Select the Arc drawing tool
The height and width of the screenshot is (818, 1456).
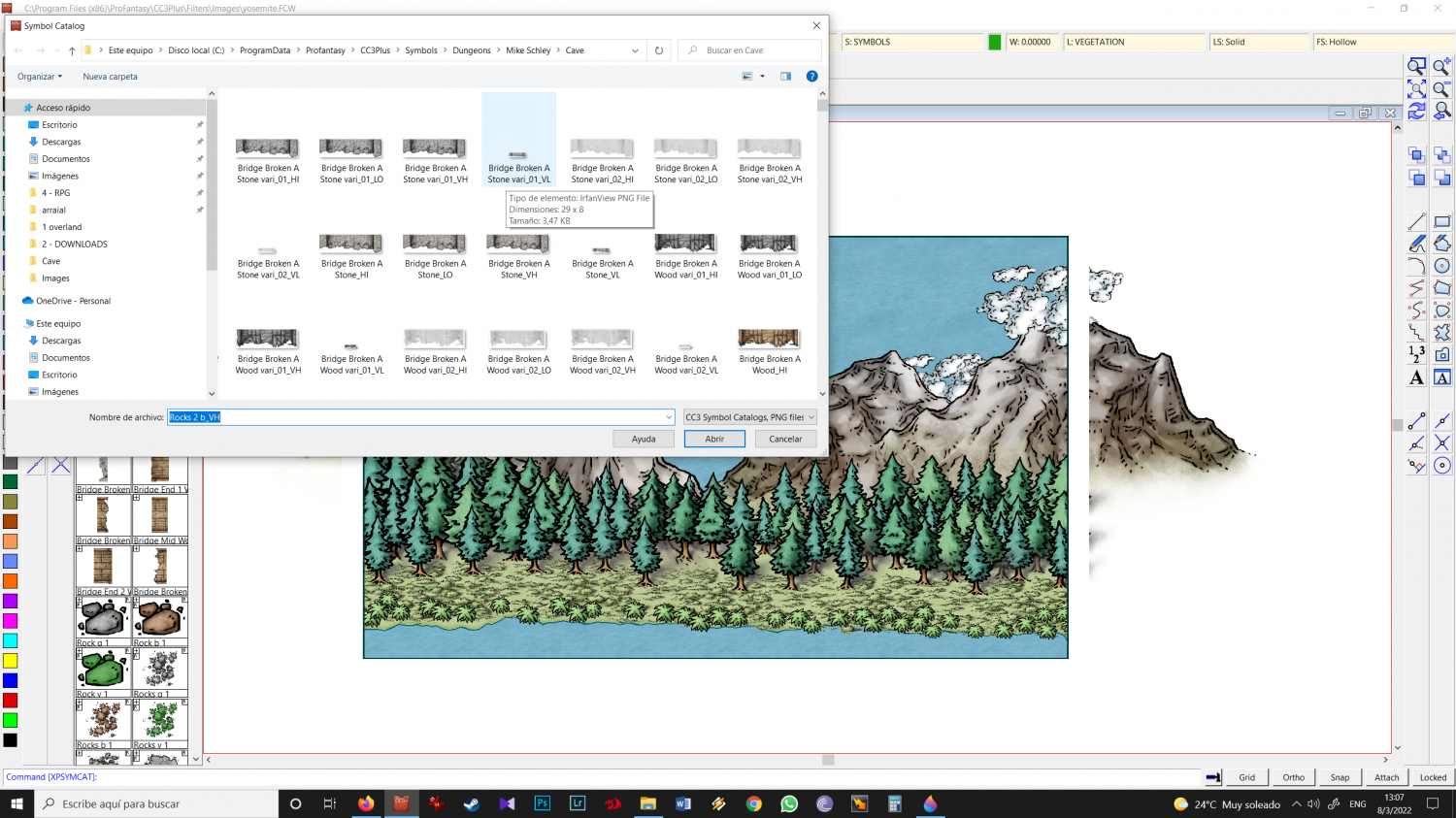[1417, 266]
